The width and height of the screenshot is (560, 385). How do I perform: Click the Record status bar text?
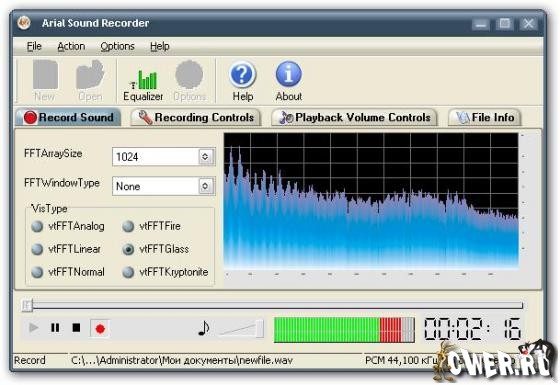coord(30,360)
